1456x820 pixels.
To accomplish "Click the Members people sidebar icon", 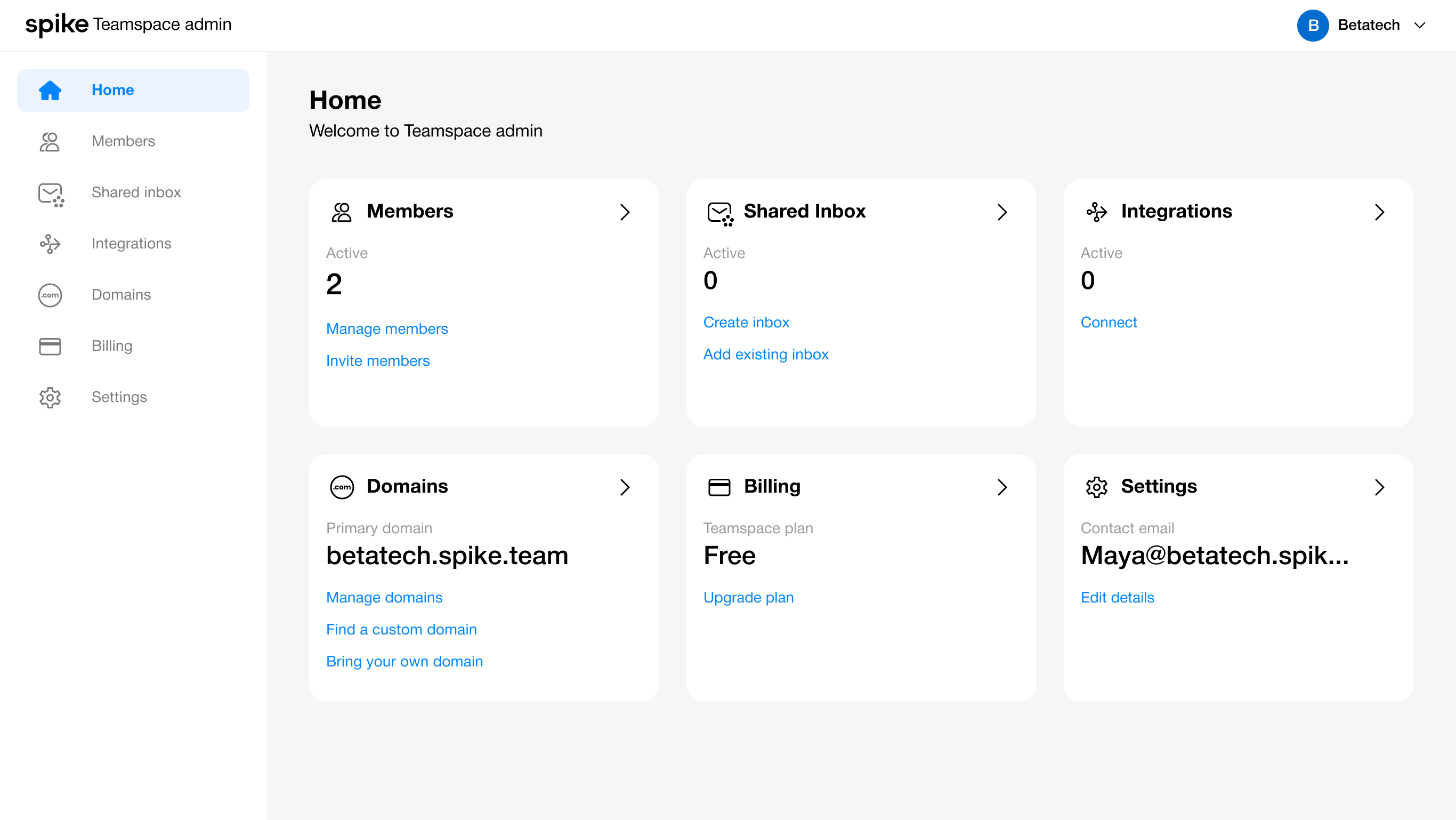I will point(50,141).
